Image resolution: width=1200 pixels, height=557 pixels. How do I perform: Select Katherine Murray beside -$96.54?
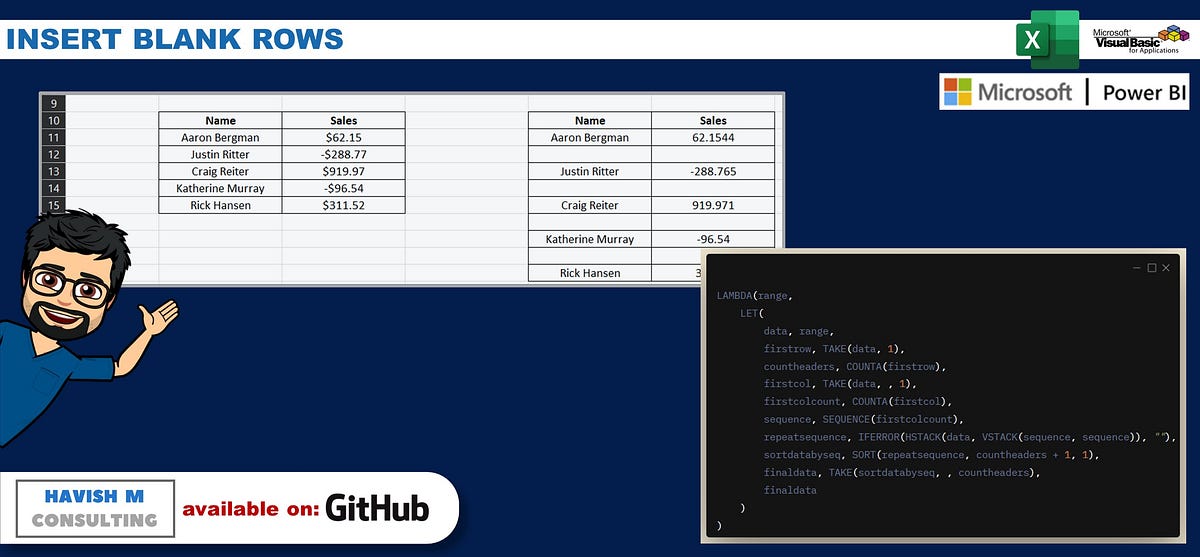coord(220,188)
